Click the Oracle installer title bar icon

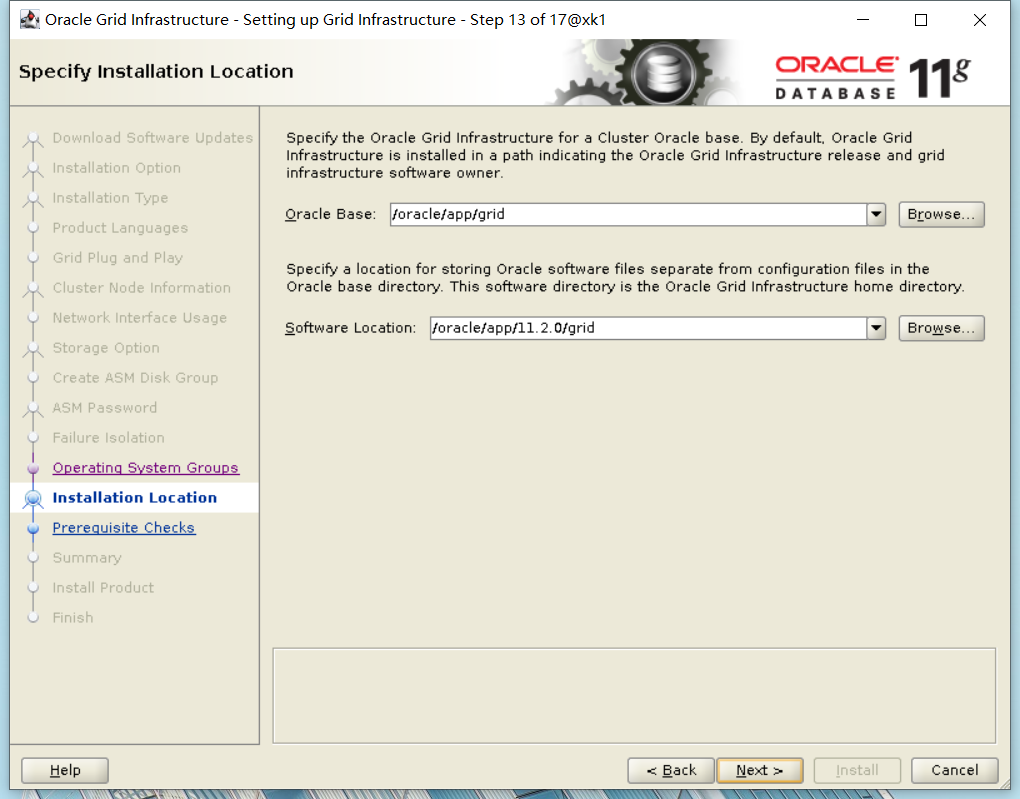click(29, 20)
